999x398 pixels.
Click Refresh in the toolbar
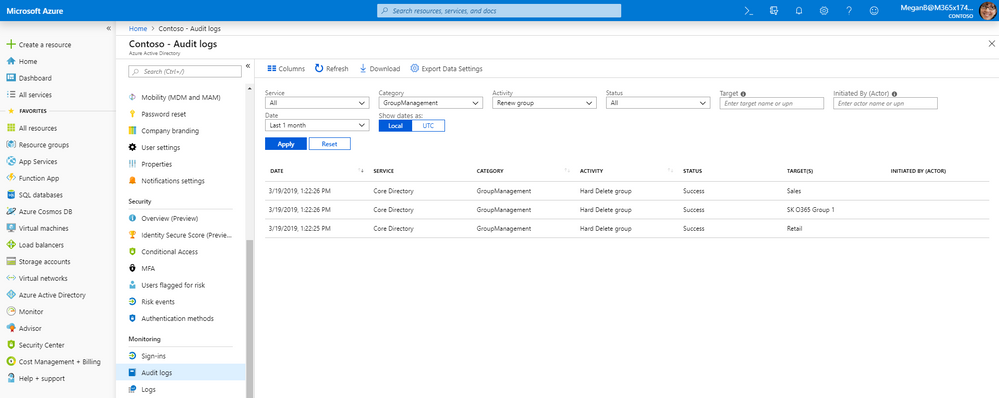(x=331, y=69)
